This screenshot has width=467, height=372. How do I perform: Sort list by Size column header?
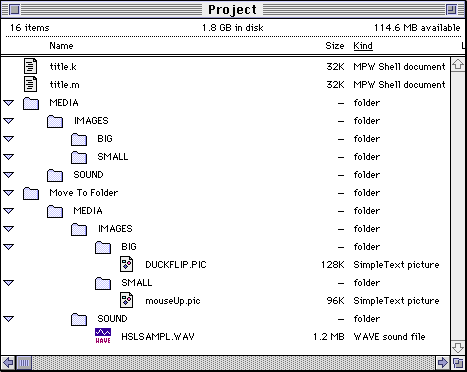pyautogui.click(x=335, y=46)
